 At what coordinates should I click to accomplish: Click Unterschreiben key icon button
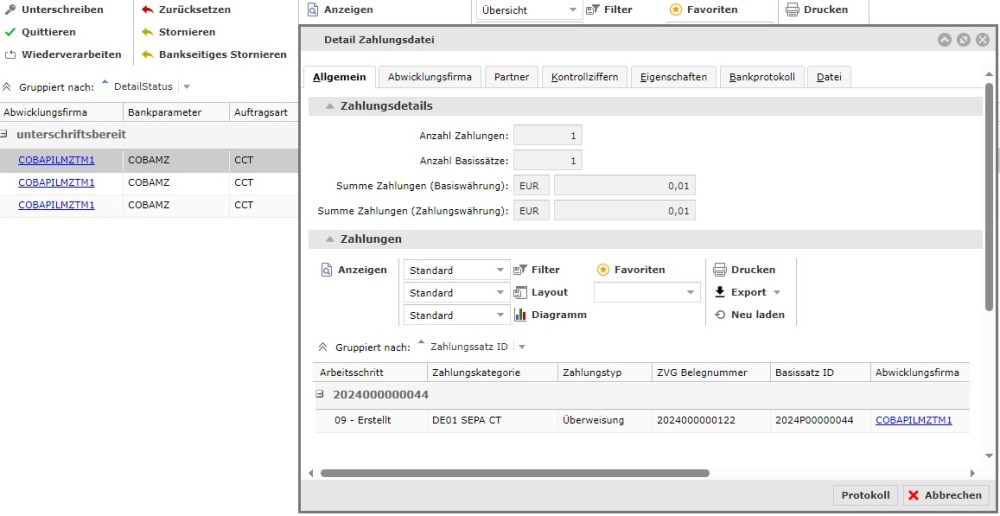(x=54, y=10)
